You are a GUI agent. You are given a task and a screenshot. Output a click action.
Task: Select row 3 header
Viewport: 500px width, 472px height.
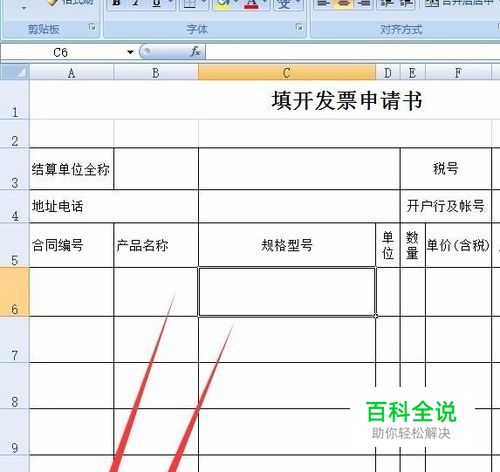pyautogui.click(x=15, y=169)
